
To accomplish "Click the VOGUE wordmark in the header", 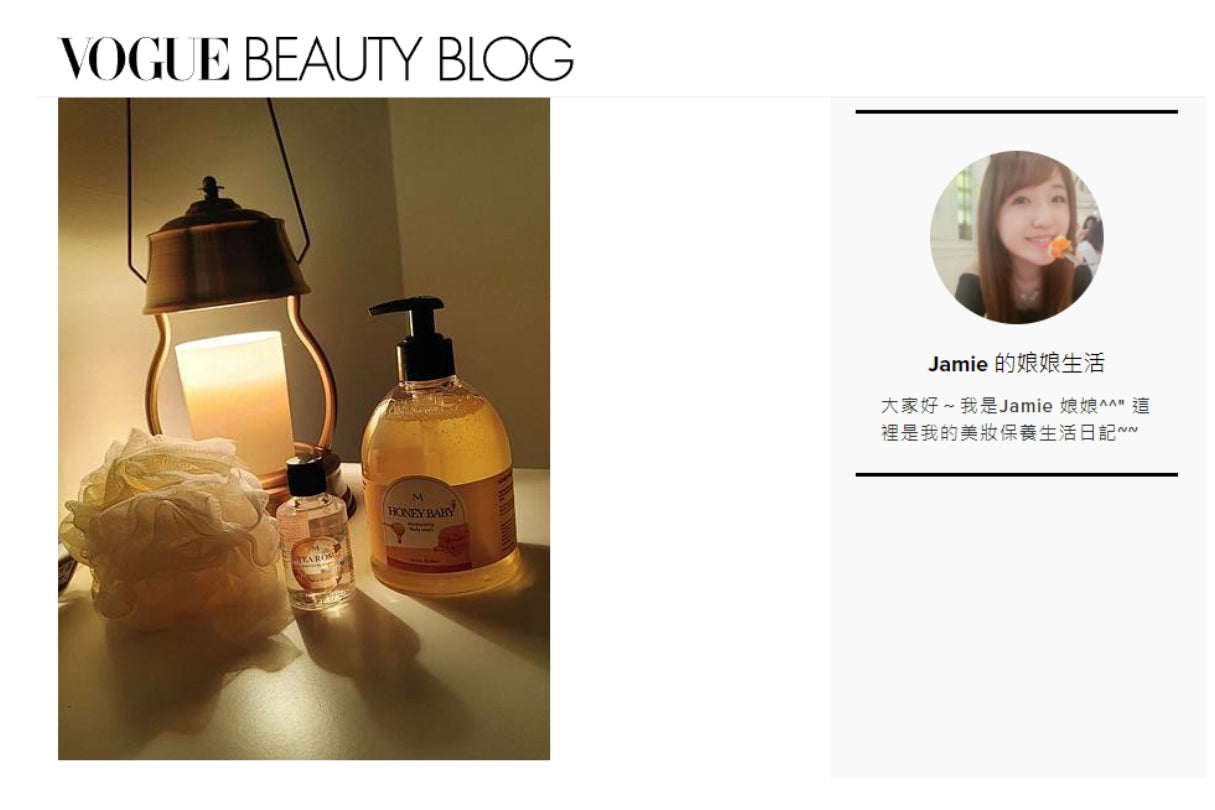I will coord(144,59).
